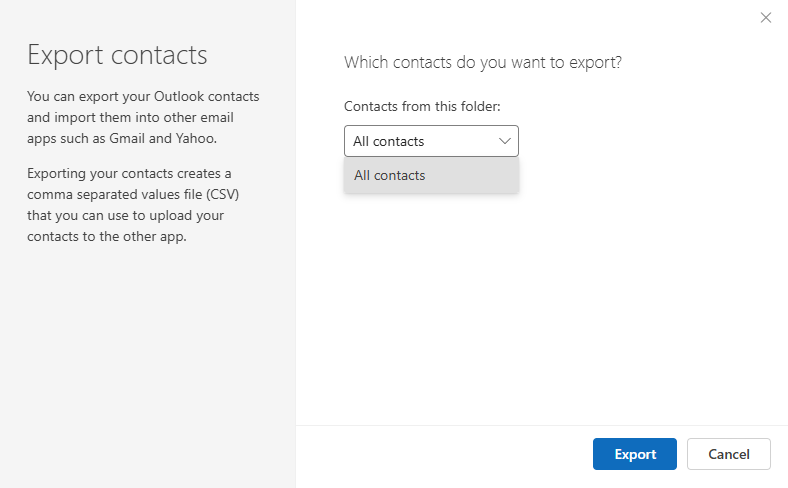Click the Export contacts heading
The image size is (788, 488).
117,54
